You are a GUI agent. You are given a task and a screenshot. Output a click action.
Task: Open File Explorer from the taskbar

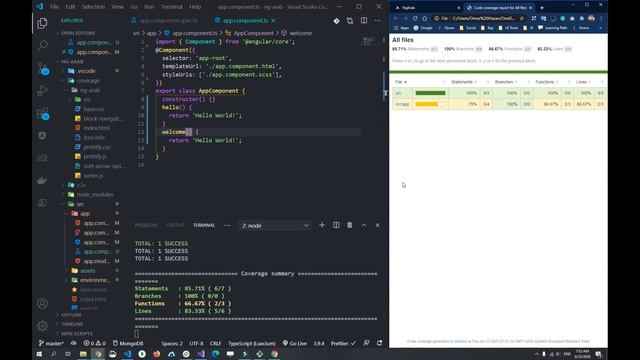coord(83,354)
